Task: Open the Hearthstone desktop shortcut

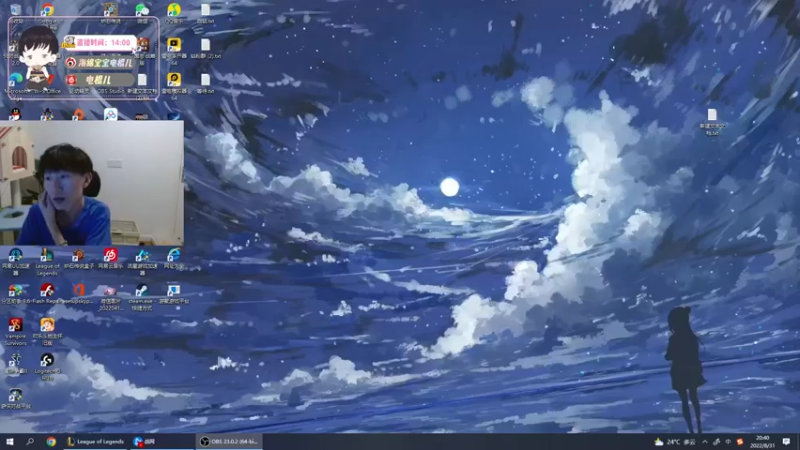Action: click(110, 13)
